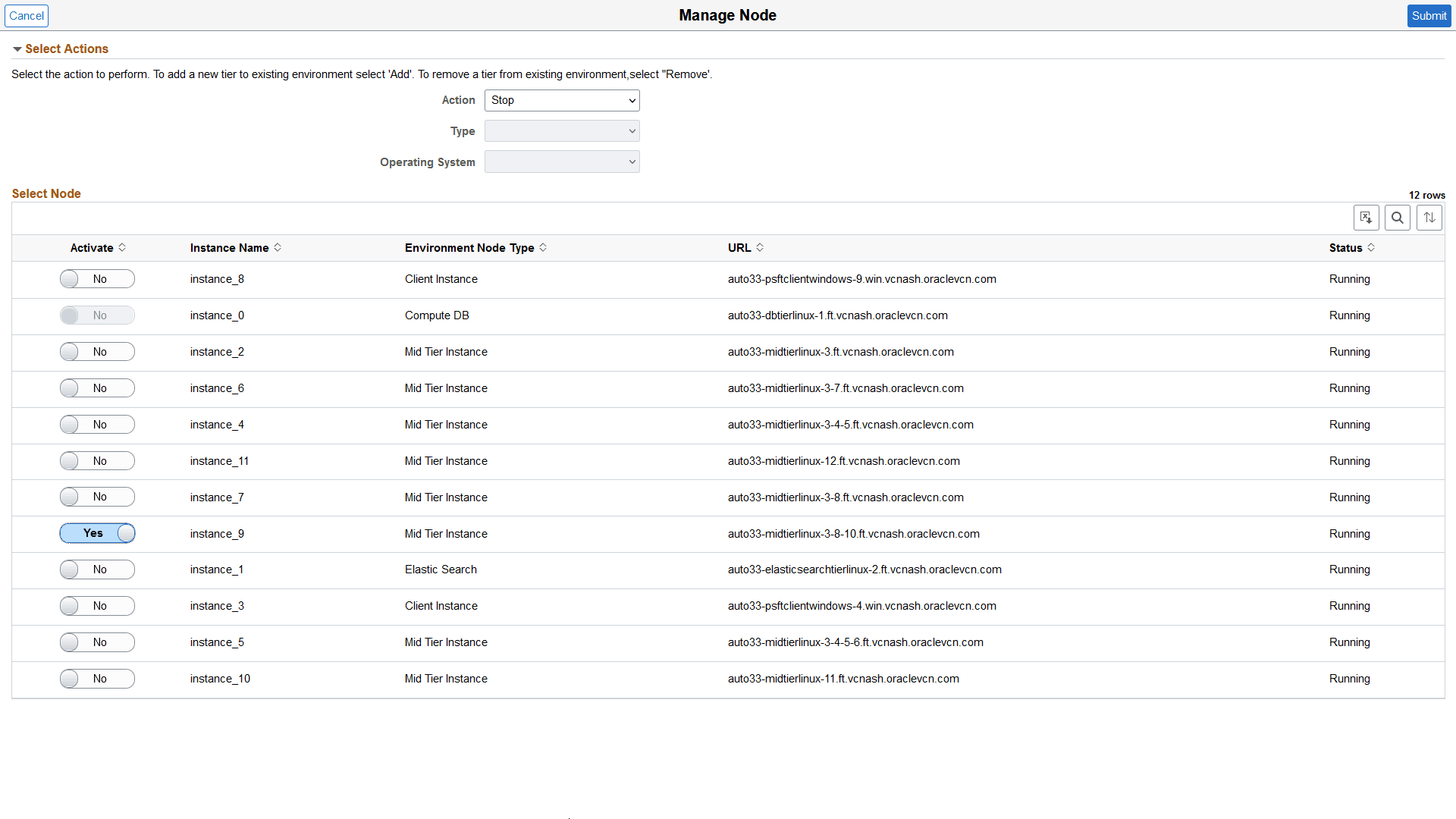Open the Operating System dropdown

[561, 162]
